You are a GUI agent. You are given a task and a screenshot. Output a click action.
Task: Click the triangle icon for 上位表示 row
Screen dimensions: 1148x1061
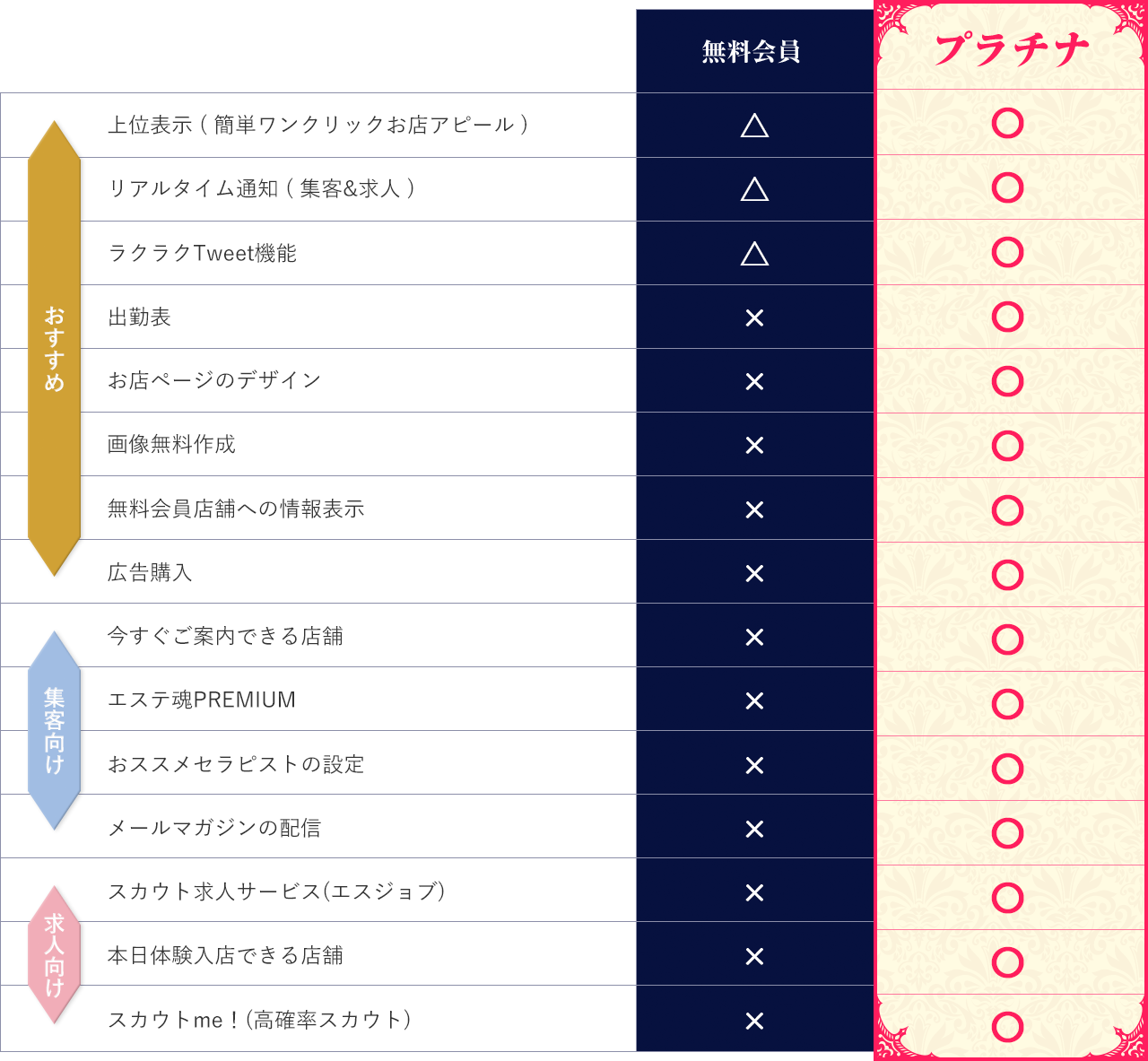pyautogui.click(x=754, y=126)
